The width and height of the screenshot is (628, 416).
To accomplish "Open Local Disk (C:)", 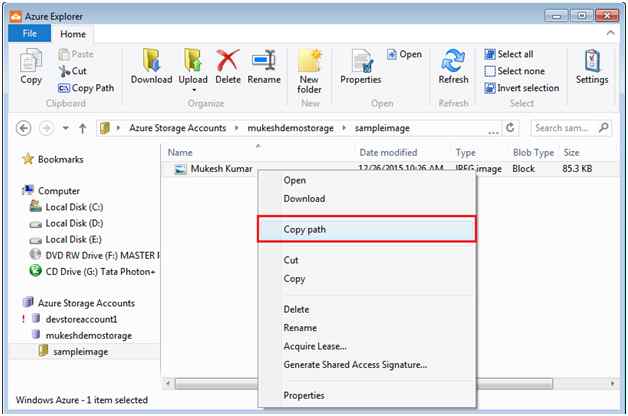I will click(66, 207).
